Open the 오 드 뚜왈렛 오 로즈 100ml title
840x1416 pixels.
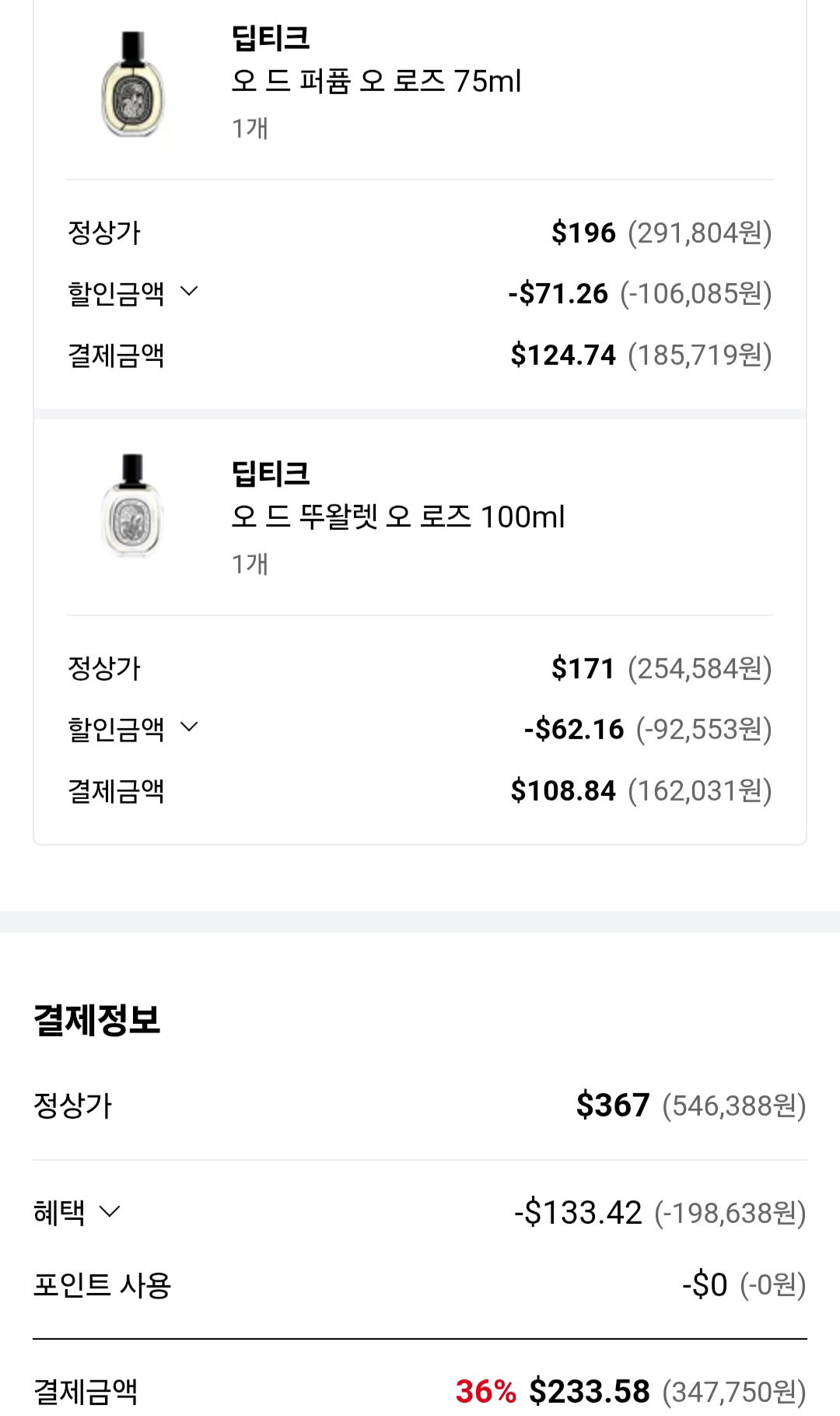click(398, 517)
